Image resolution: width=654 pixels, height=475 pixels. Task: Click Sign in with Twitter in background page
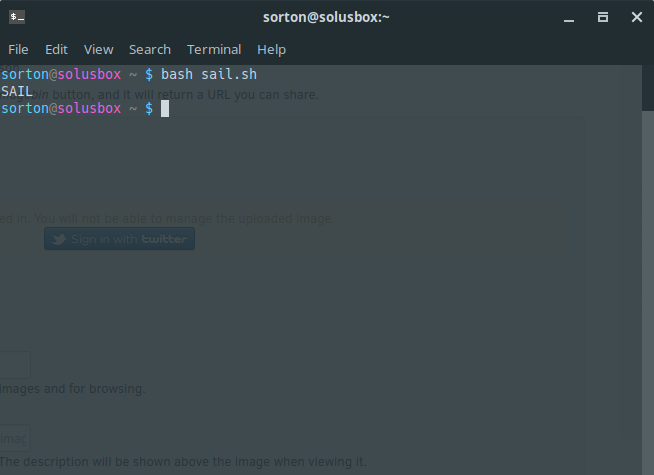click(x=119, y=239)
